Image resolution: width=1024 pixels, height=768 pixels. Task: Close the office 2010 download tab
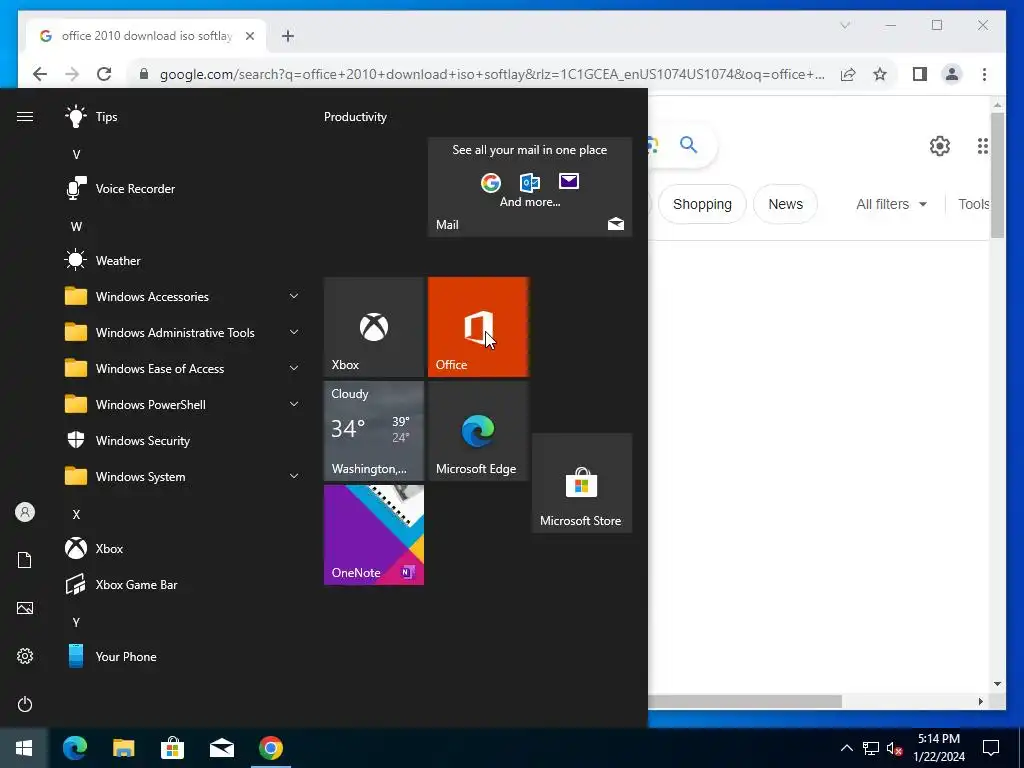[249, 36]
